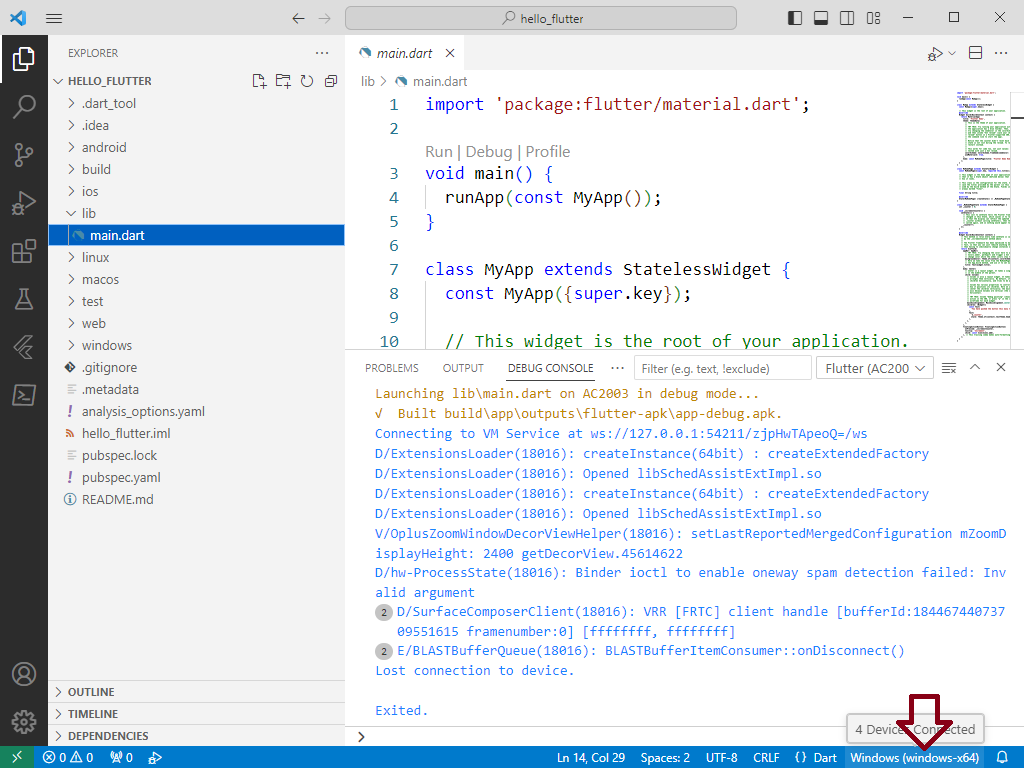The image size is (1024, 768).
Task: Switch to the OUTPUT panel tab
Action: coord(463,368)
